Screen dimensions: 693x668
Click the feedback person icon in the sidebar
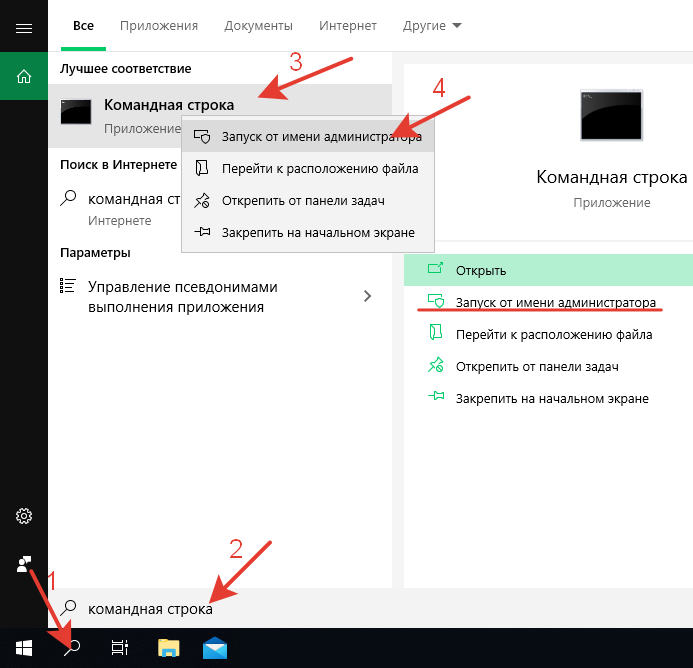[24, 564]
